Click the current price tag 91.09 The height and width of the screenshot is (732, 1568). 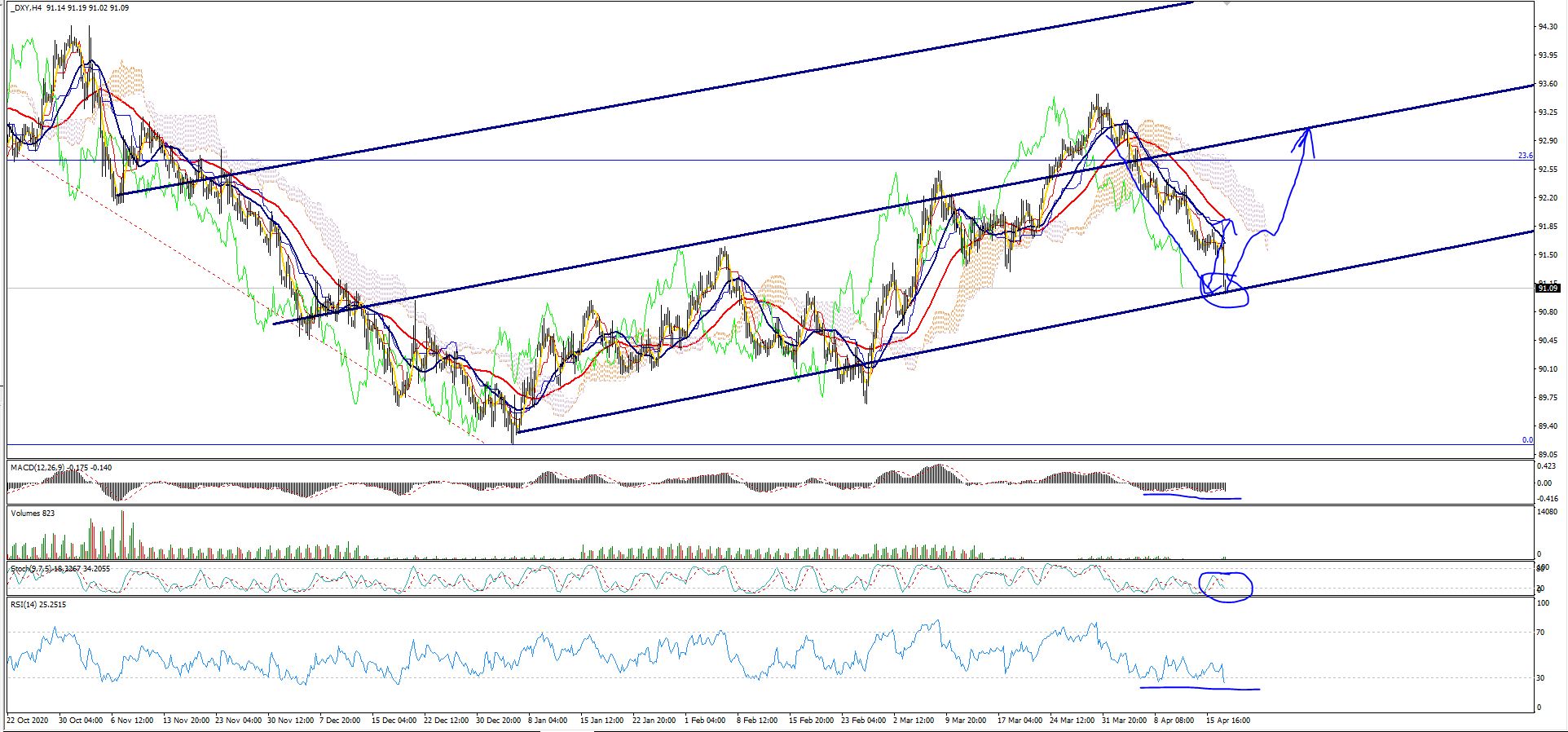click(x=1547, y=288)
